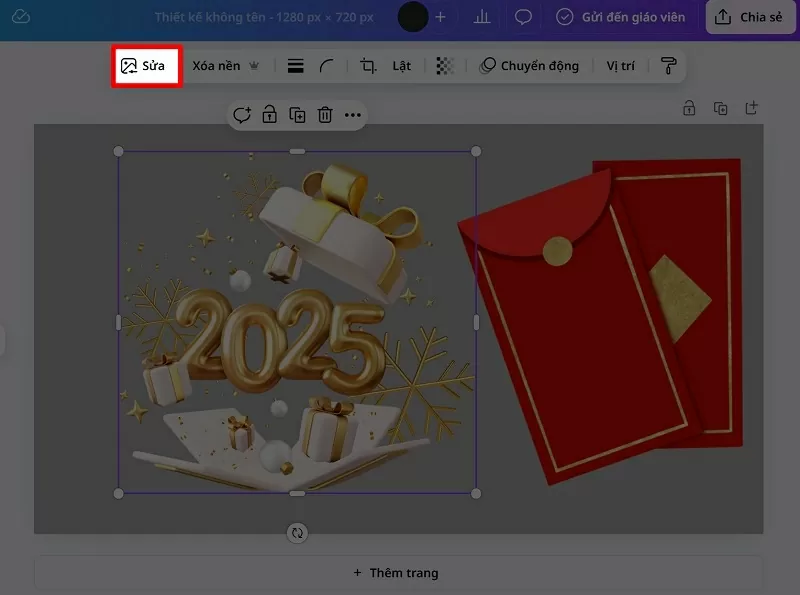800x595 pixels.
Task: Click the corner rounding icon
Action: point(327,66)
